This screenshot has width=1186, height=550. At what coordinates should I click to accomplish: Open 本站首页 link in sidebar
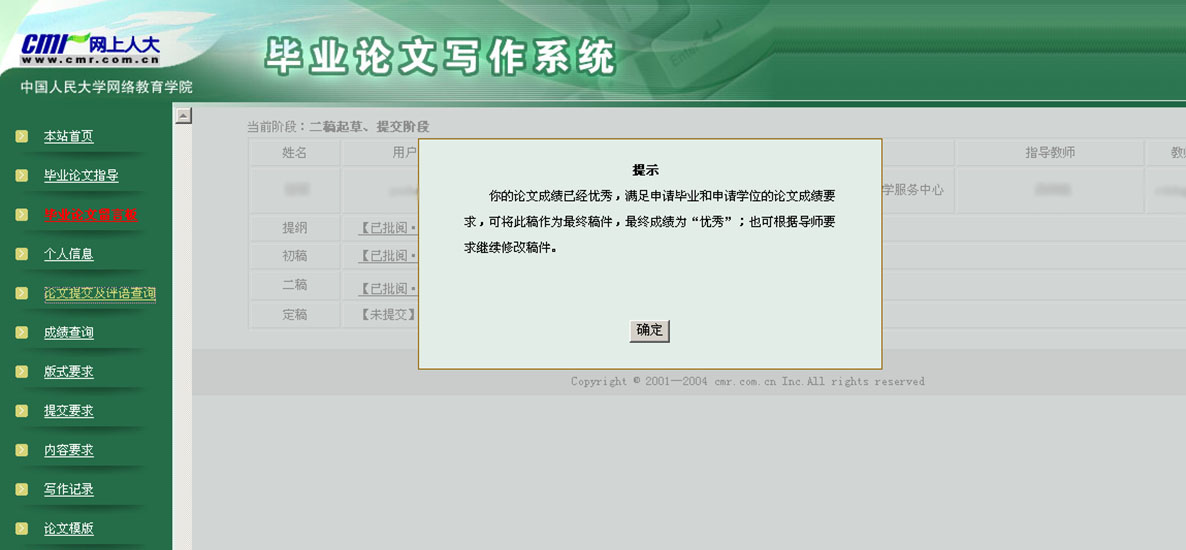(x=69, y=136)
